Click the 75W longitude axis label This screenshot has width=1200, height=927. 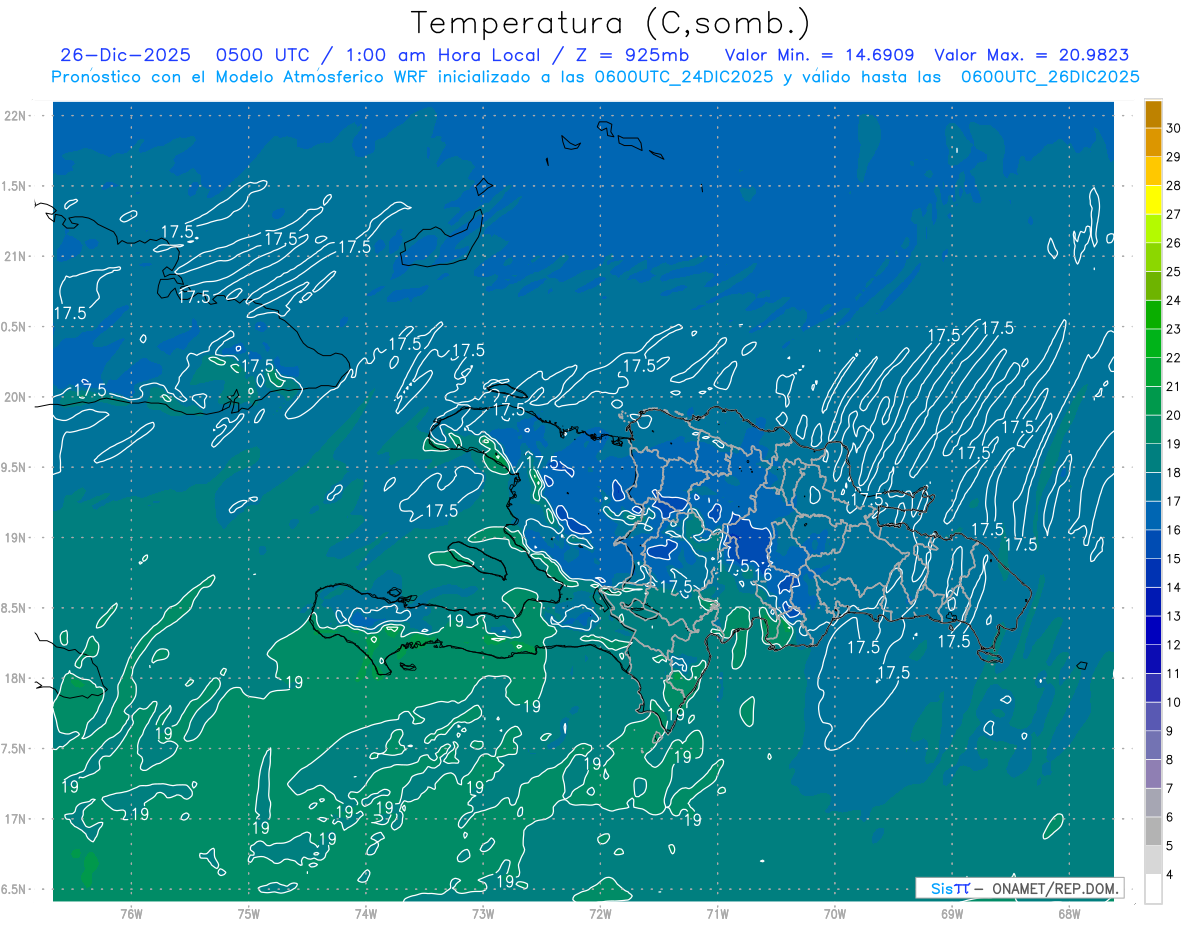tap(248, 913)
